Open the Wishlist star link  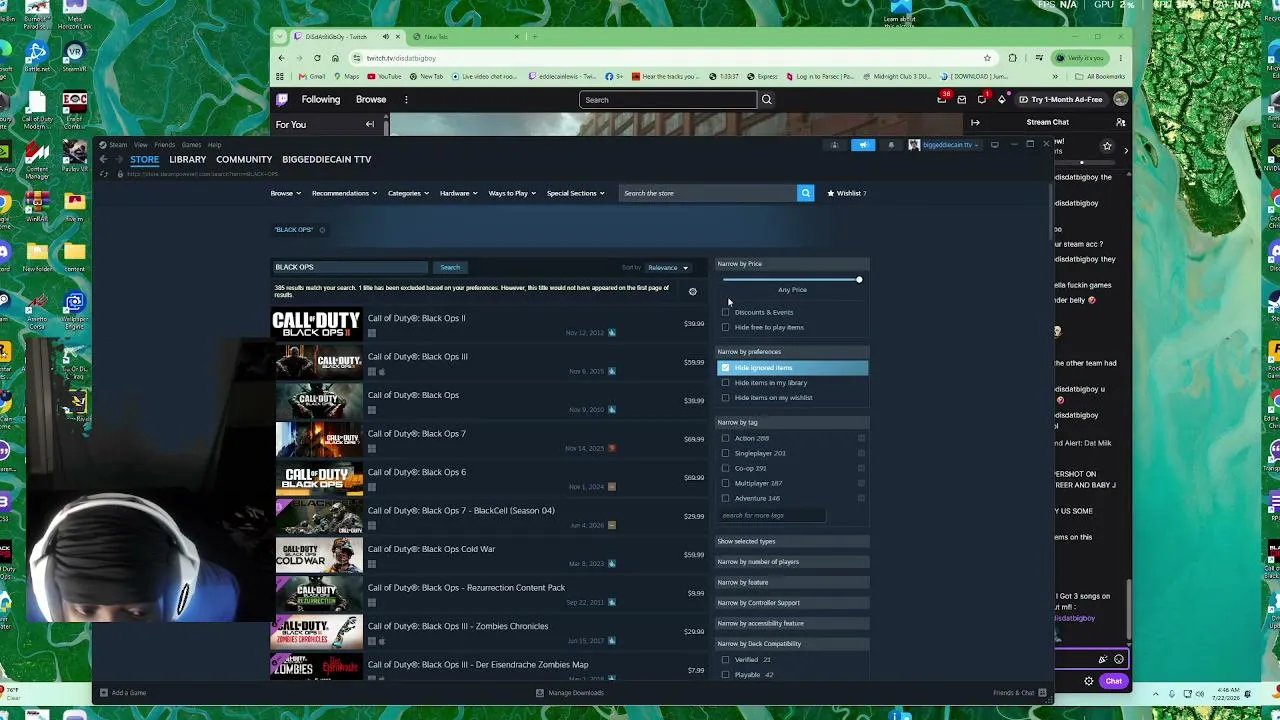(x=846, y=193)
